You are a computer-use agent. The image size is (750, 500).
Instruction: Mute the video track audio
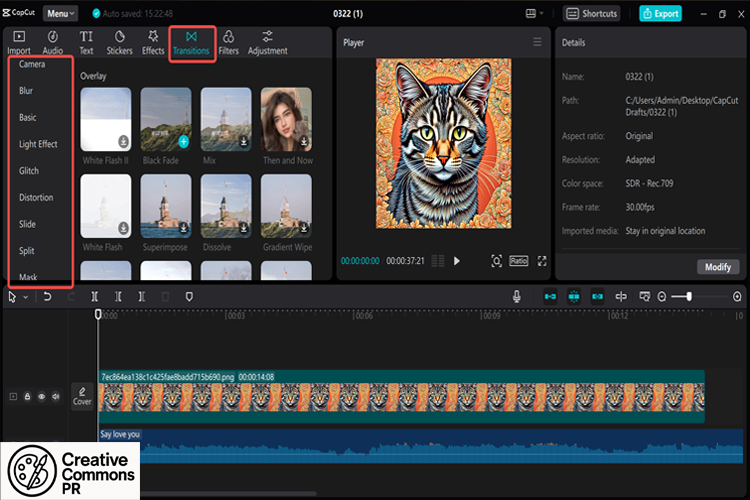coord(56,396)
